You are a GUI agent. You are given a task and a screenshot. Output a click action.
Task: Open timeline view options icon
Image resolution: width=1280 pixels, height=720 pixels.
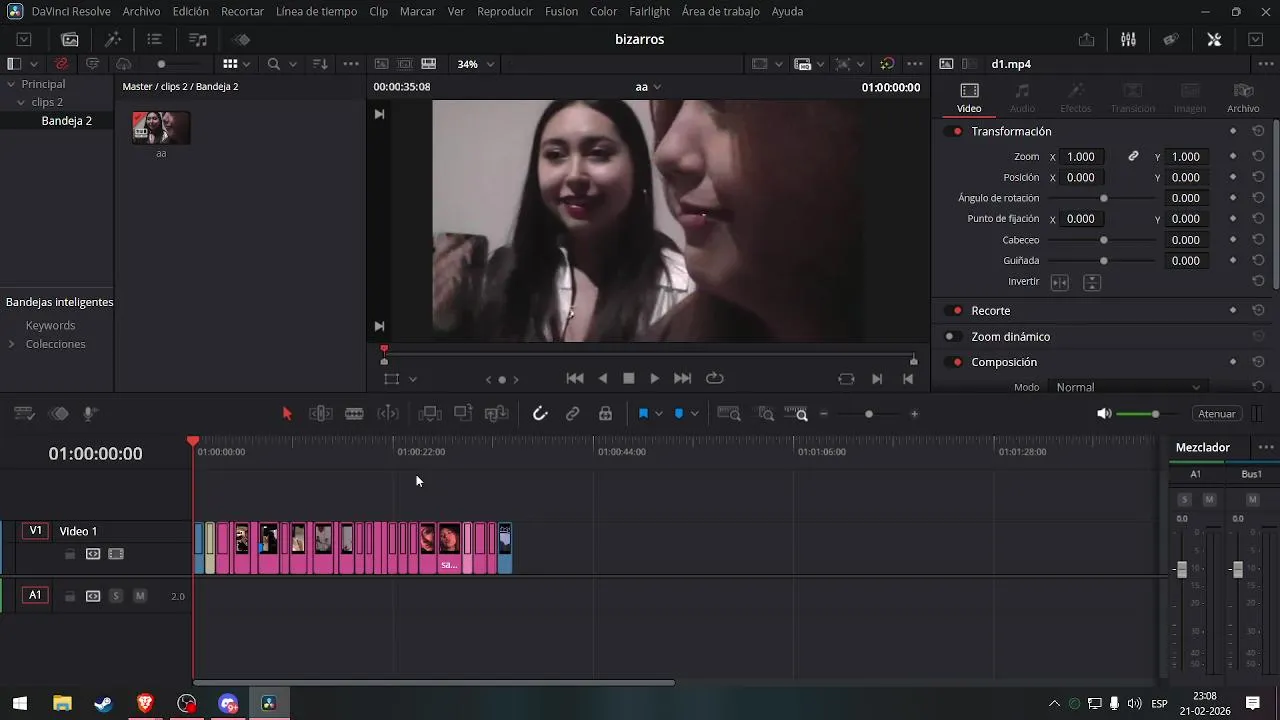[x=25, y=414]
